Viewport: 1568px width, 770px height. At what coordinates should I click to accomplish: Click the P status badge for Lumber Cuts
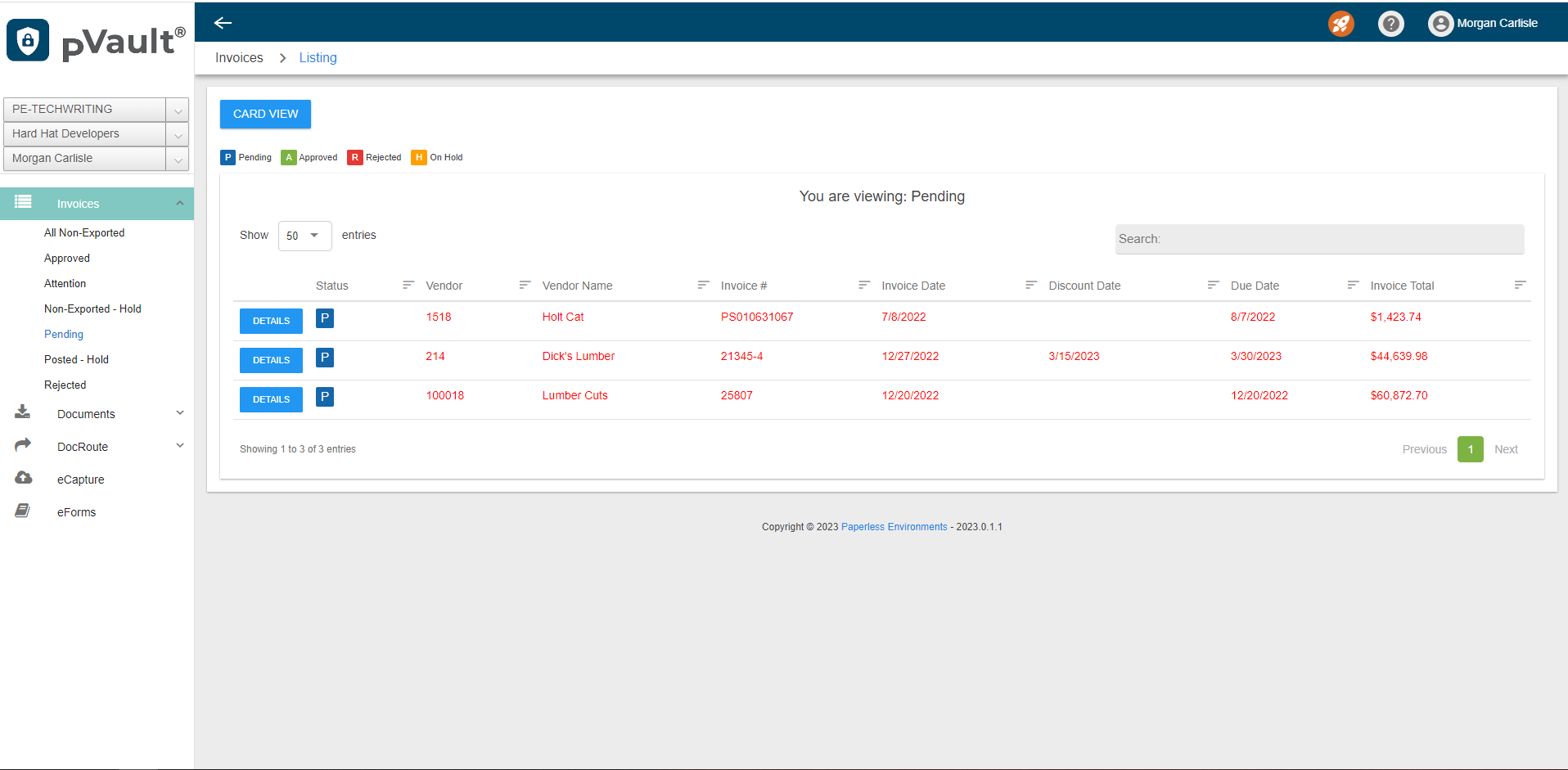(325, 397)
